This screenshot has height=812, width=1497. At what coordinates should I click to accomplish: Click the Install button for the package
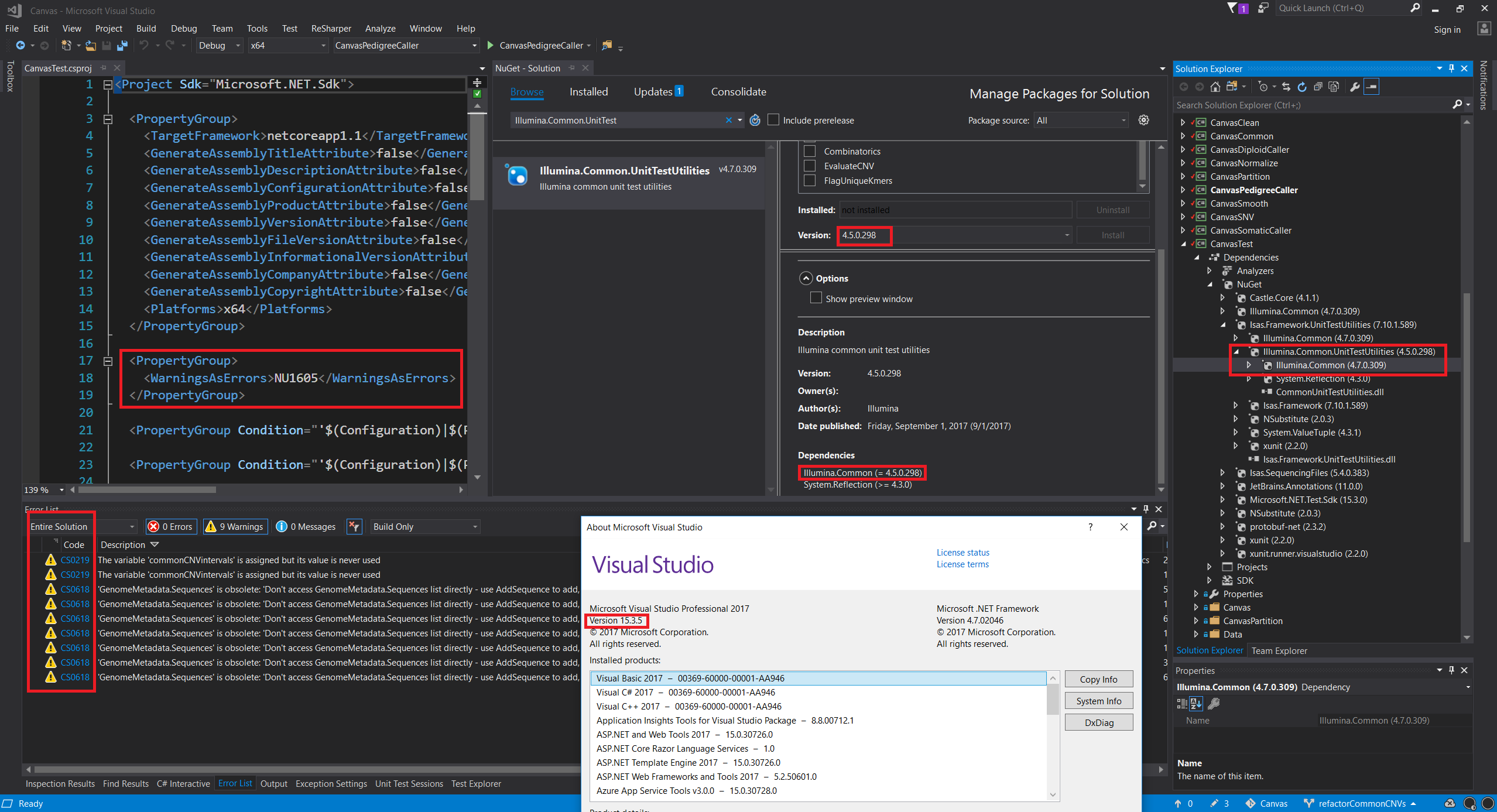(1112, 235)
